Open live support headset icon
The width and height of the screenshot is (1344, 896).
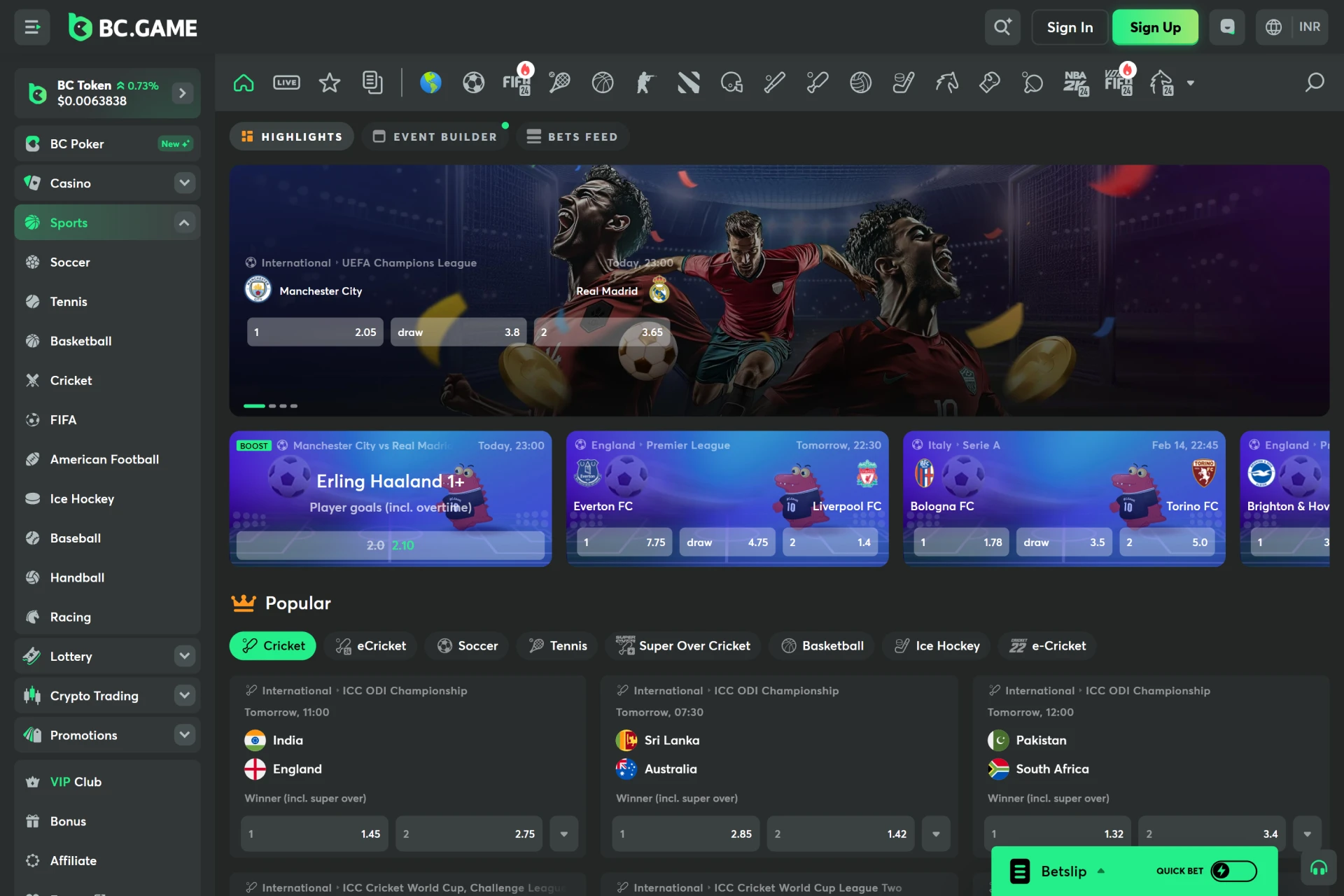coord(1318,869)
